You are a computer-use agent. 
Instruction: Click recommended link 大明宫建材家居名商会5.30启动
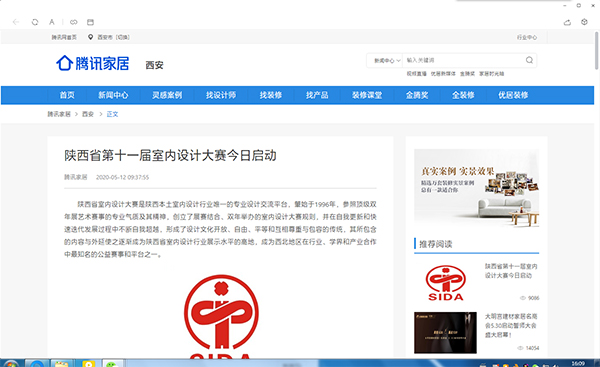[511, 326]
